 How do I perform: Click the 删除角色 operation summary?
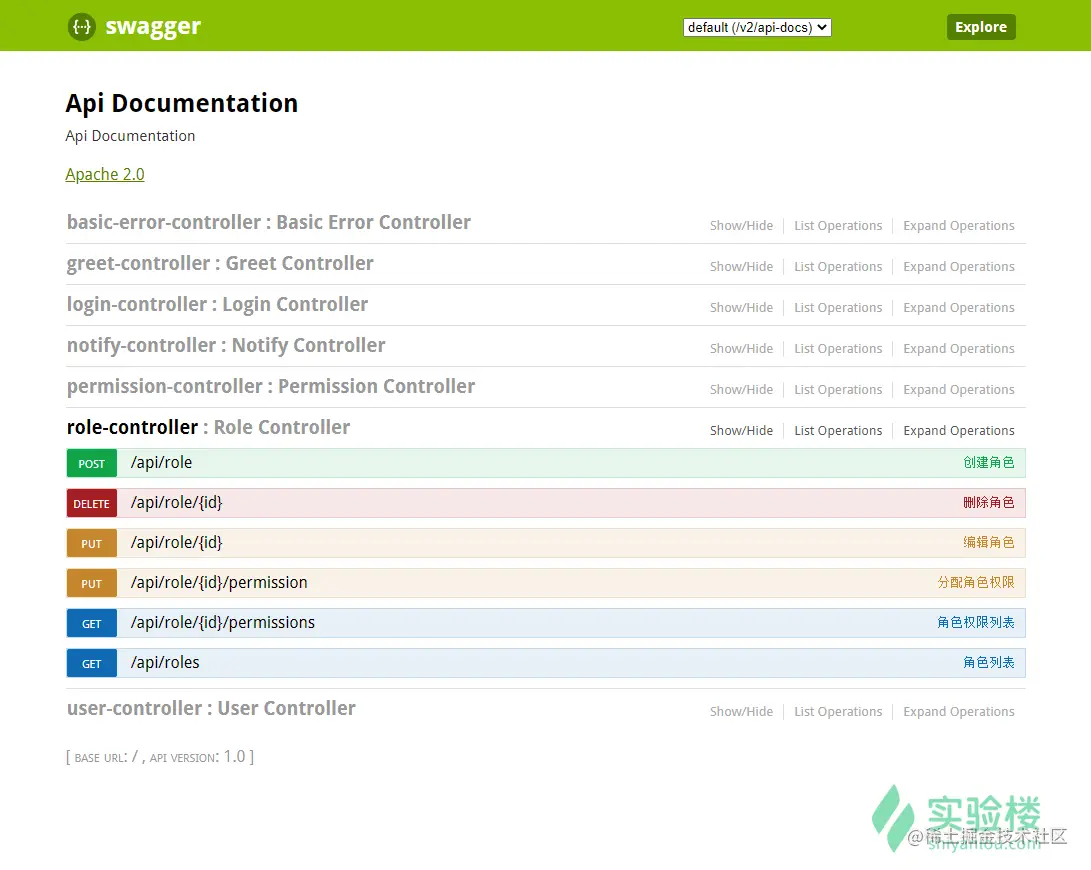(x=989, y=503)
